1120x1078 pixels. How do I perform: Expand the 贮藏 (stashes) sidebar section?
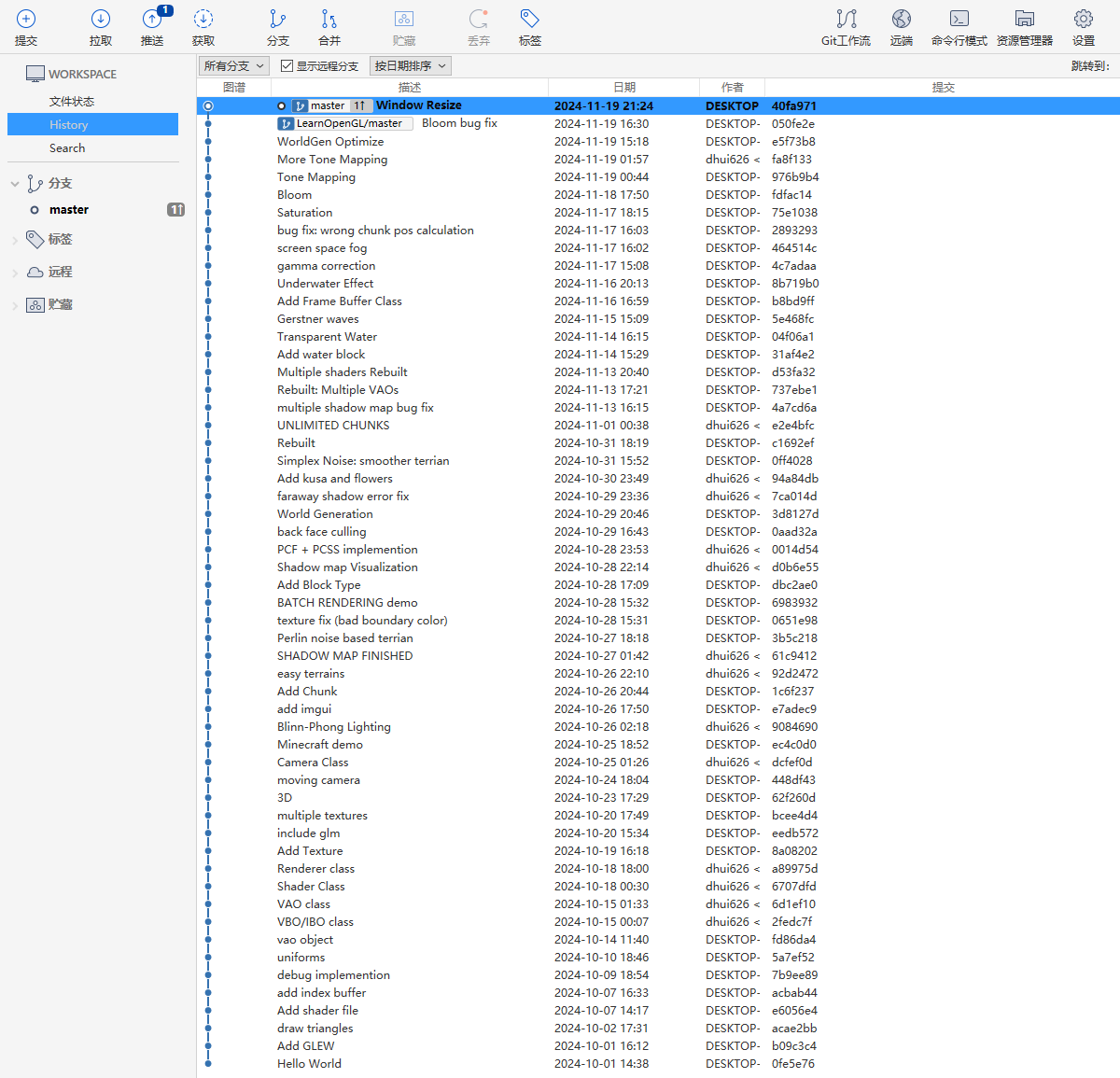(x=15, y=305)
